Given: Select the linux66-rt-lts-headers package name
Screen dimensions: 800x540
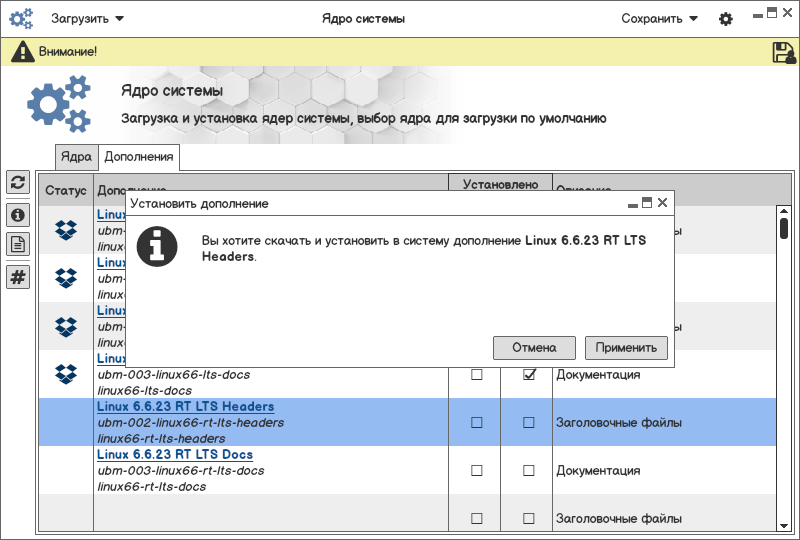Looking at the screenshot, I should click(161, 438).
